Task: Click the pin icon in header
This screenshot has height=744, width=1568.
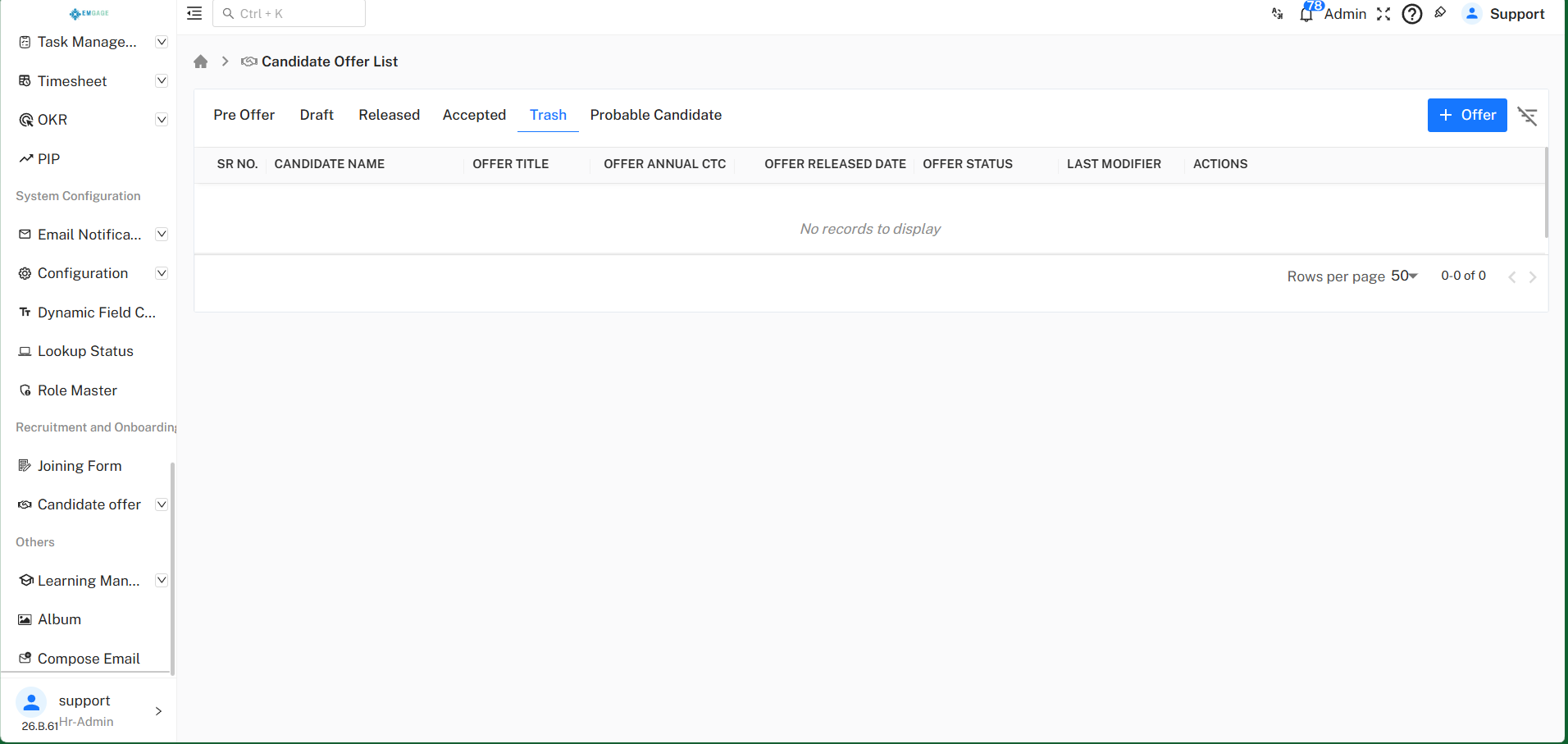Action: [x=1440, y=13]
